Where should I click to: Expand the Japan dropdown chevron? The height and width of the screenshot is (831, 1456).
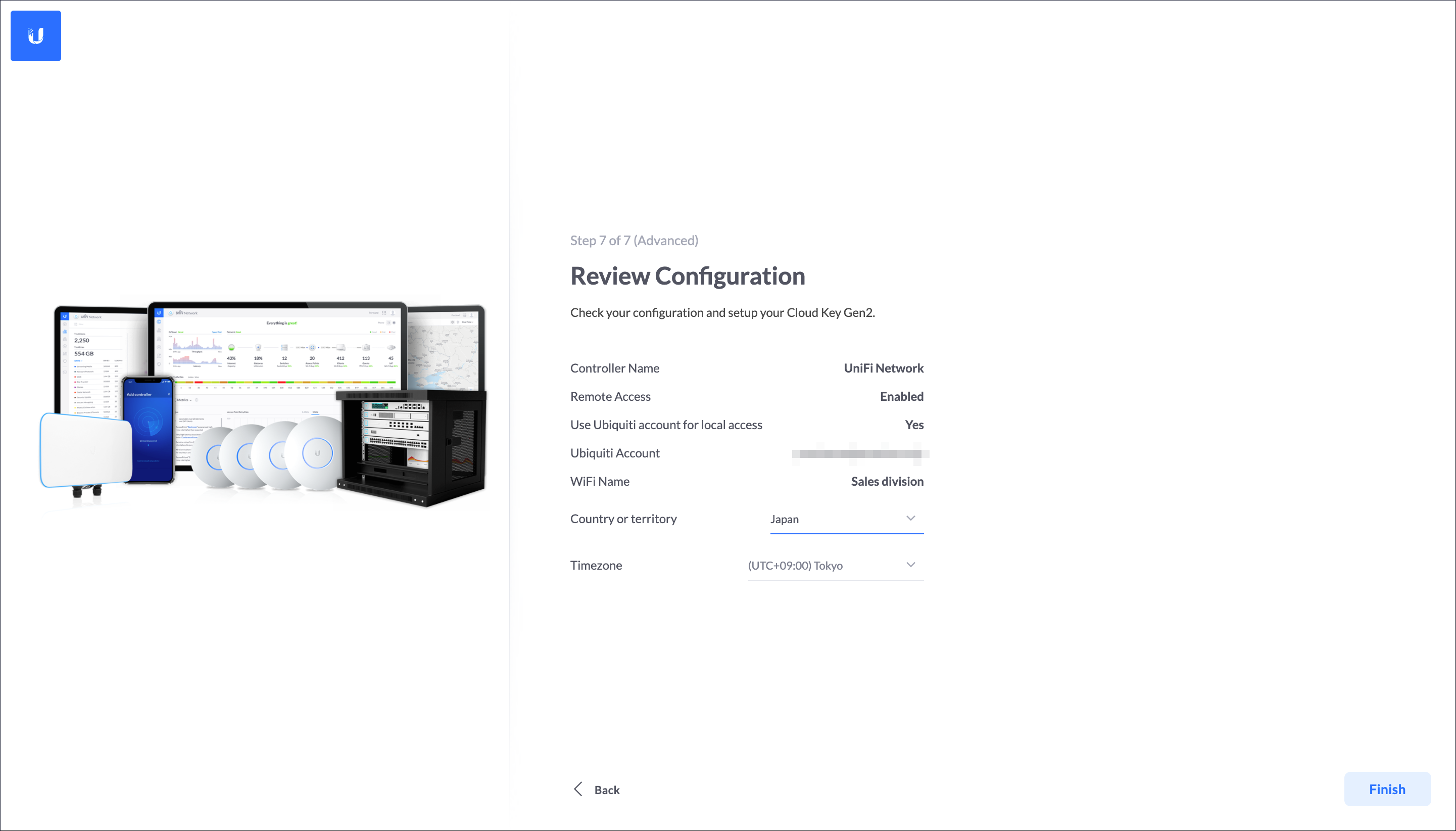tap(911, 518)
